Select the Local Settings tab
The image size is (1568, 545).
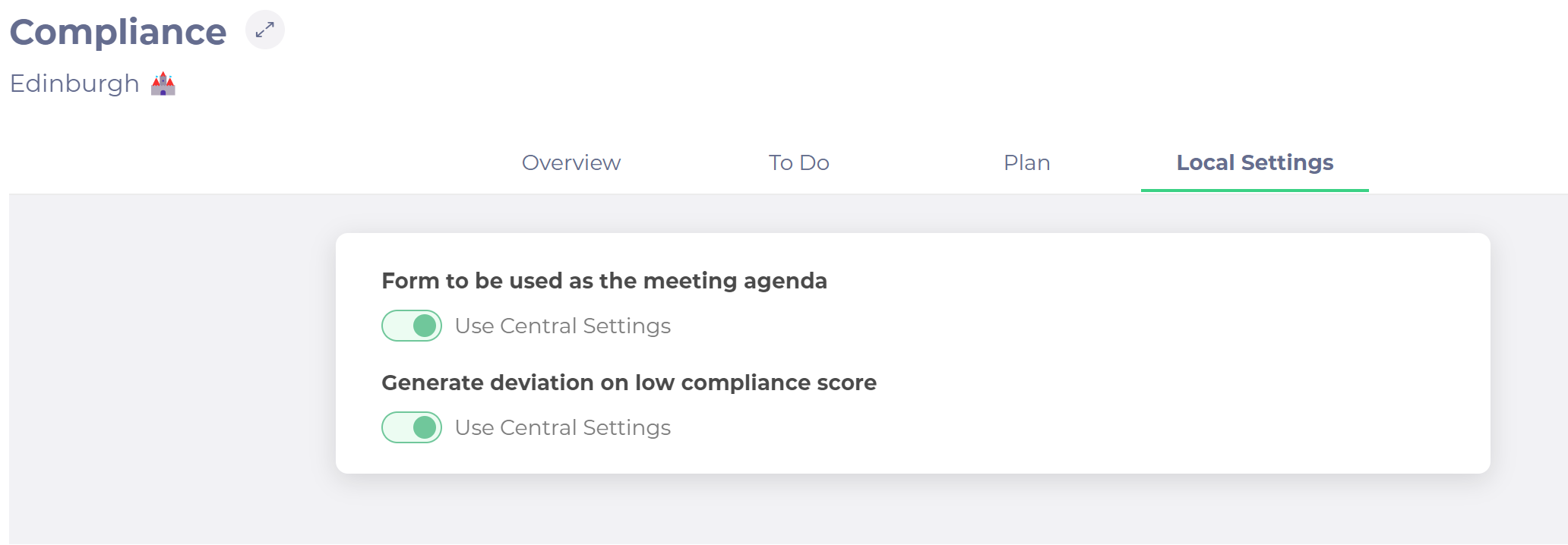click(1255, 162)
